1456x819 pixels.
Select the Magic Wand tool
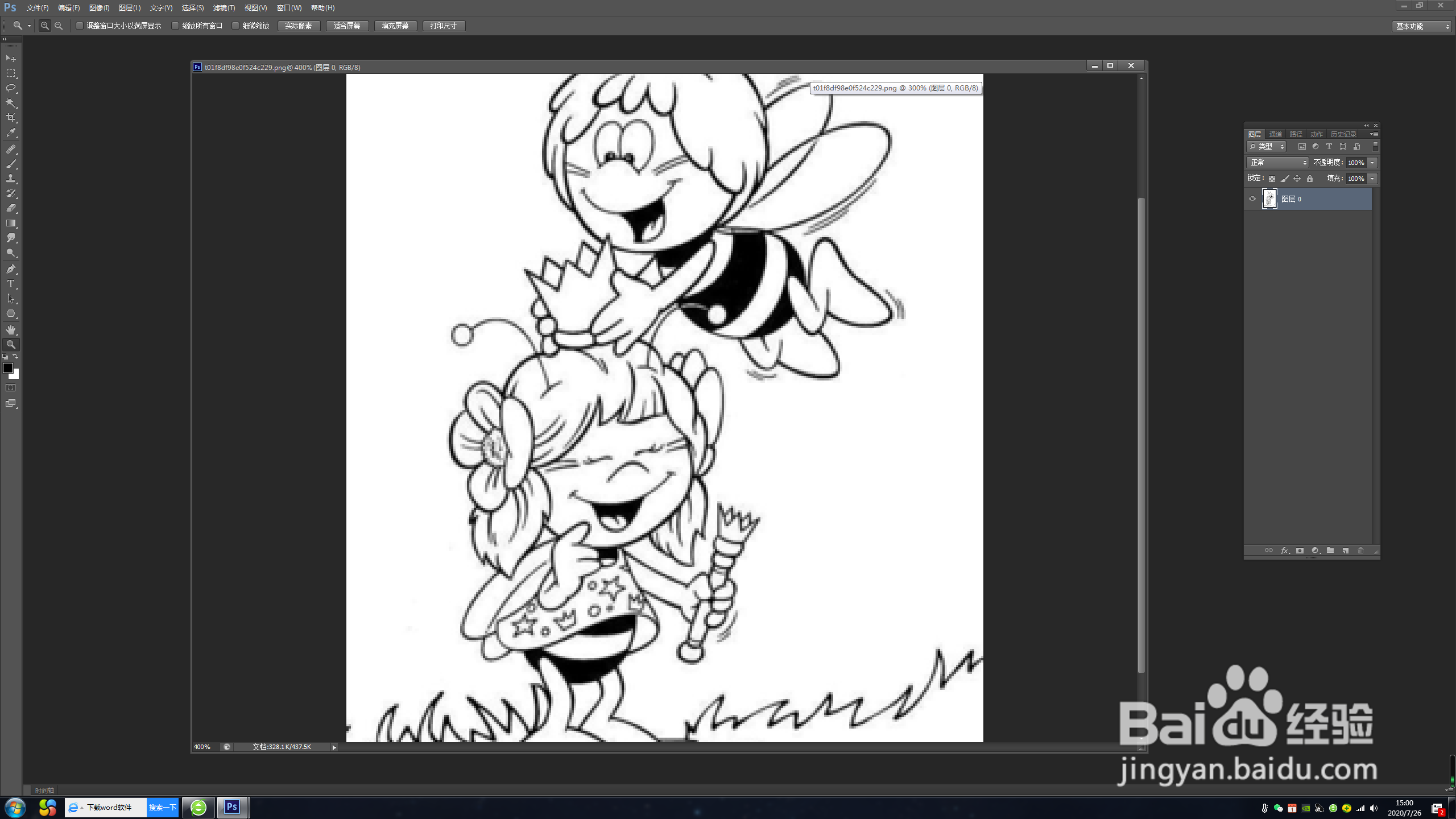pos(11,103)
